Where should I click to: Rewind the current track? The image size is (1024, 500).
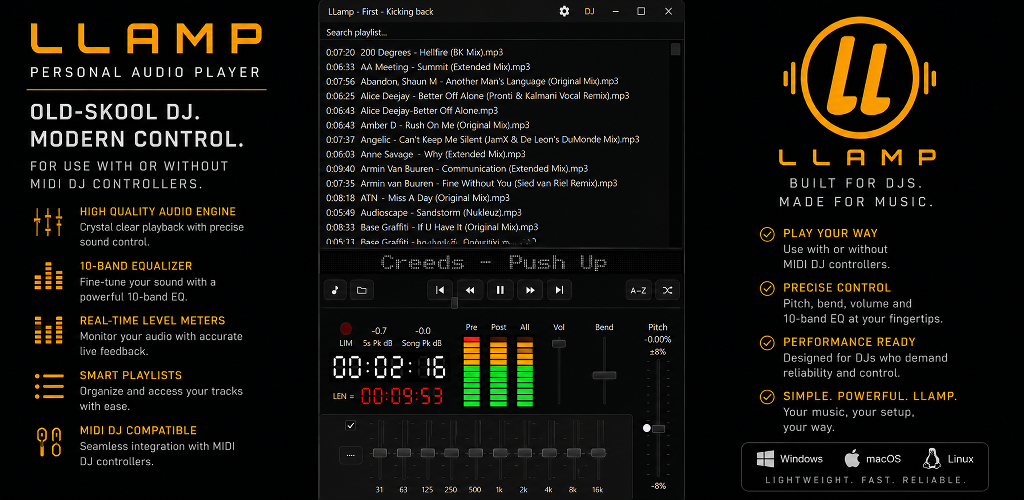(470, 290)
